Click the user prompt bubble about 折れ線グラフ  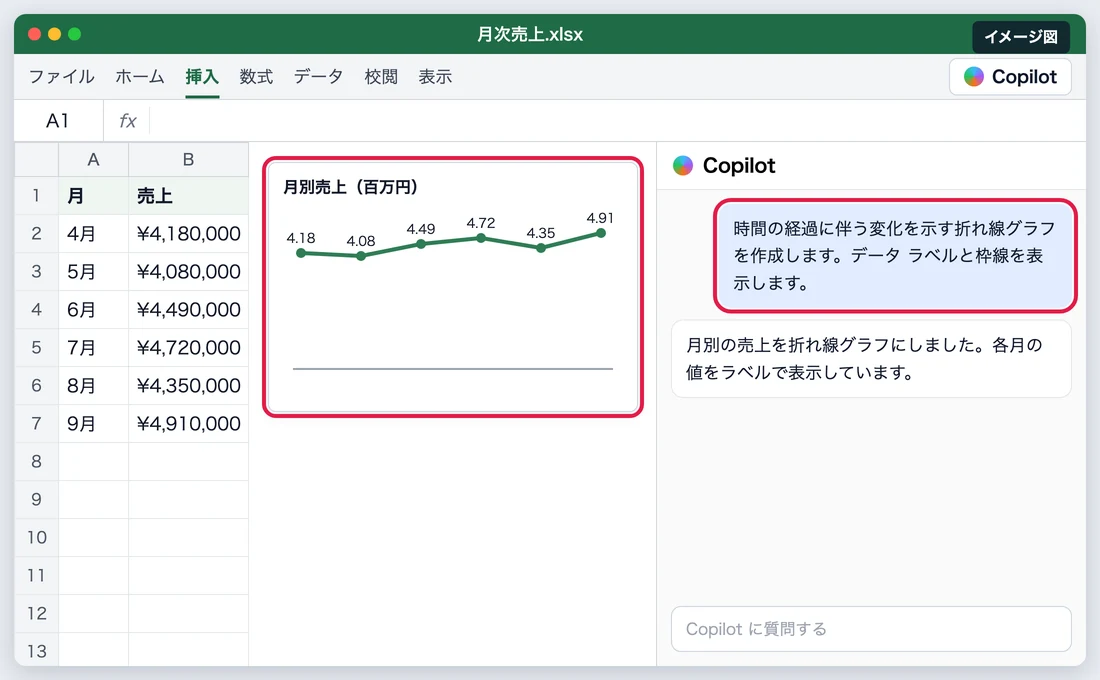click(x=895, y=255)
